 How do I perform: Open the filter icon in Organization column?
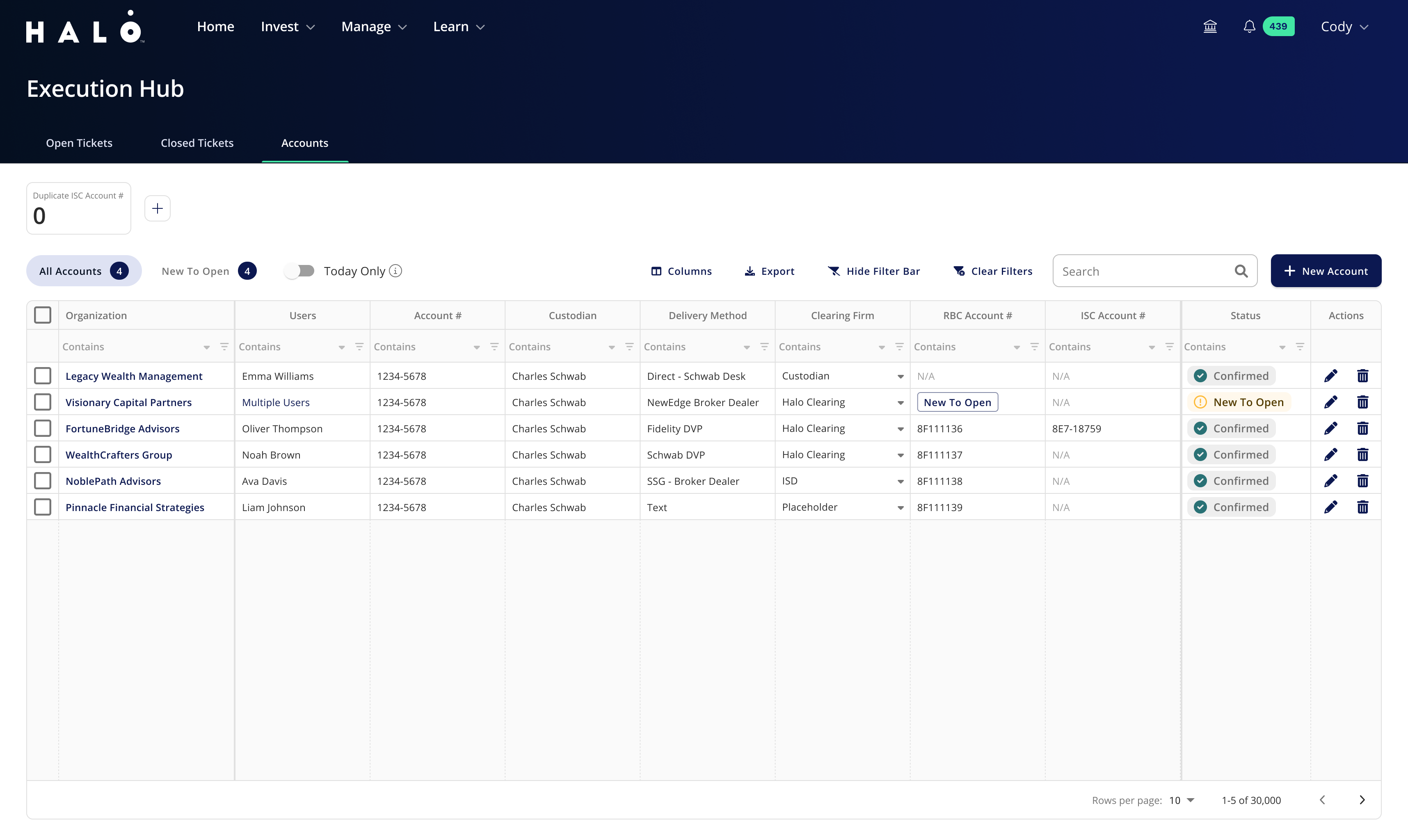click(224, 347)
